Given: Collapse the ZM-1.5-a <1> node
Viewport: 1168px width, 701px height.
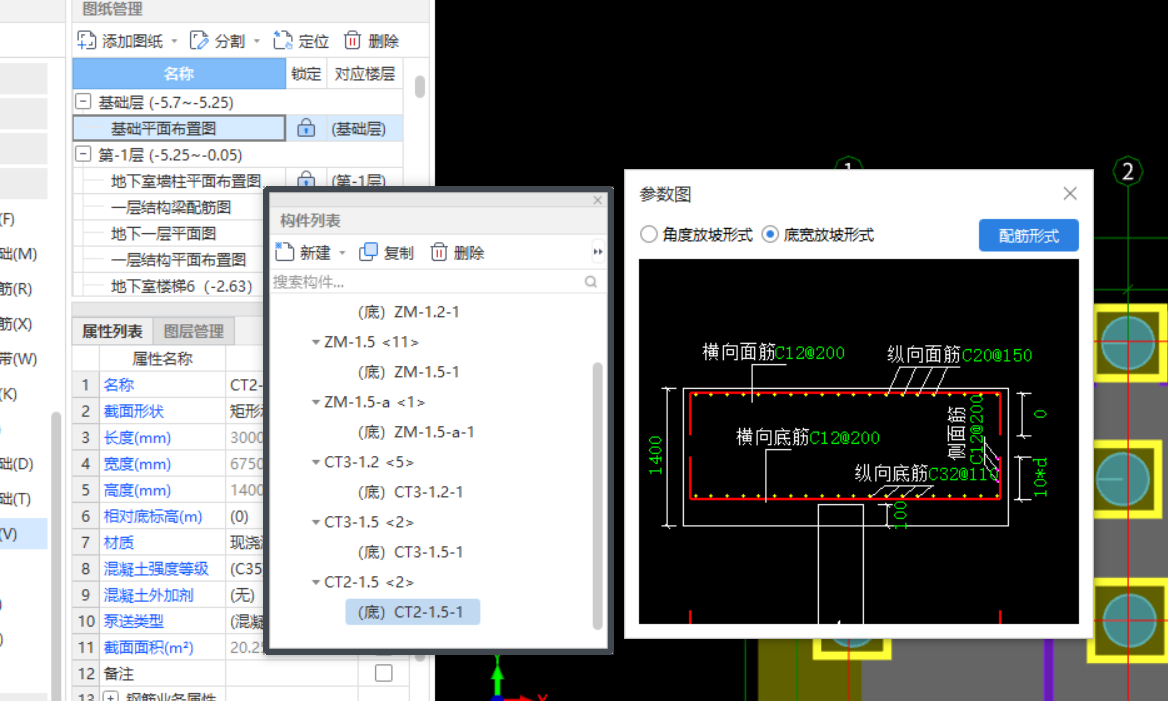Looking at the screenshot, I should [316, 402].
